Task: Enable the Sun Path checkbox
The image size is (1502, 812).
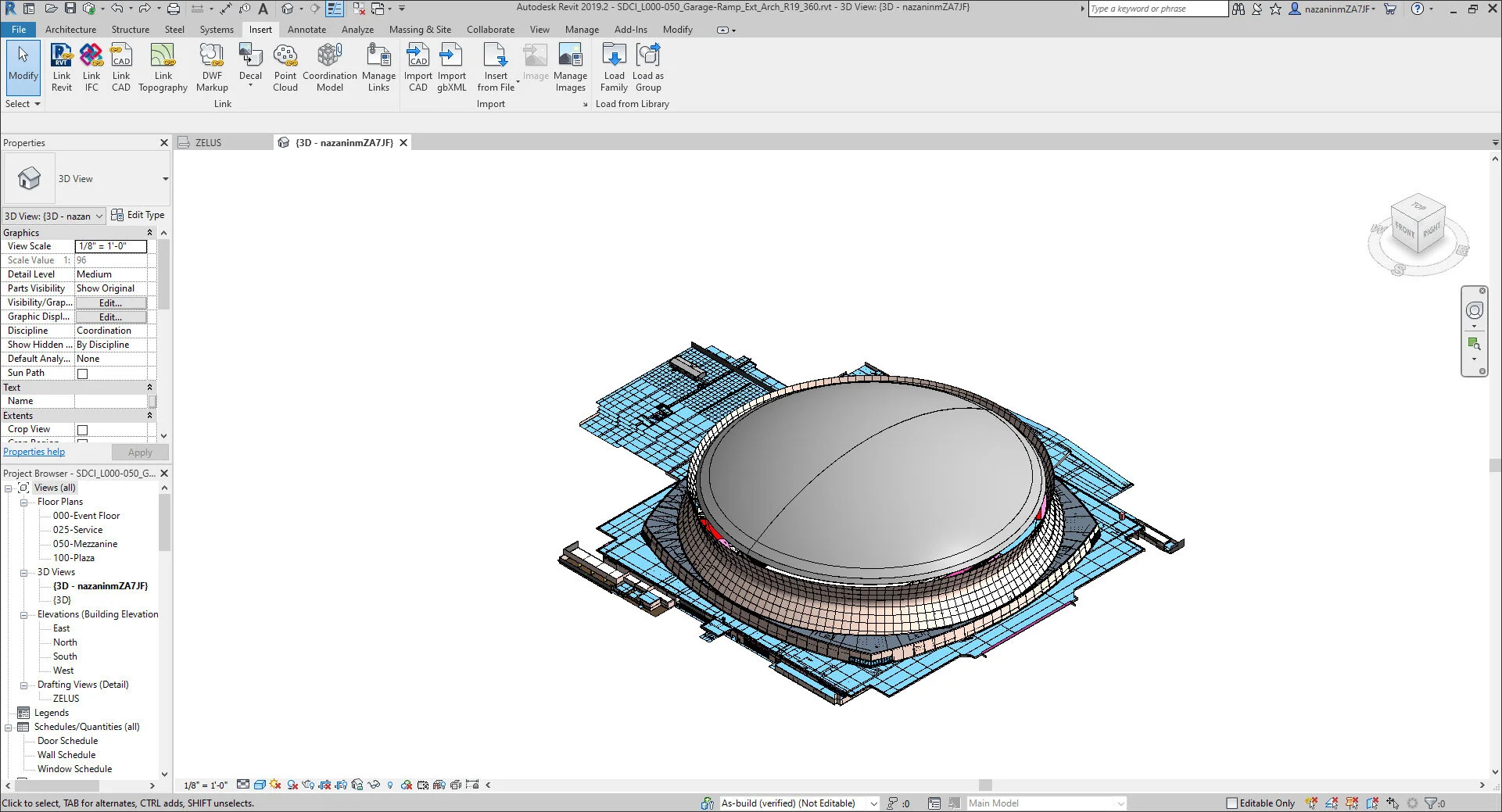Action: point(82,374)
